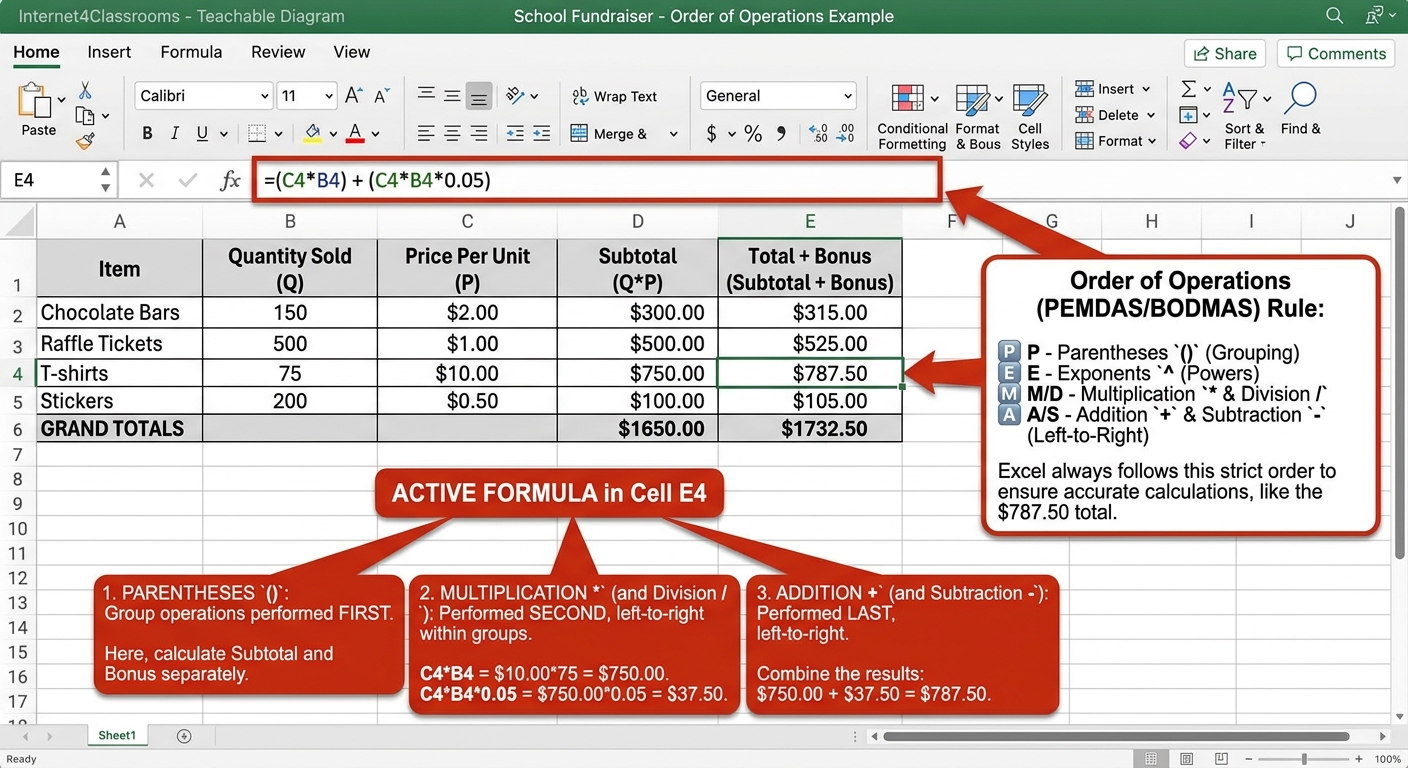This screenshot has width=1408, height=768.
Task: Click the Format Painter brush icon
Action: point(85,141)
